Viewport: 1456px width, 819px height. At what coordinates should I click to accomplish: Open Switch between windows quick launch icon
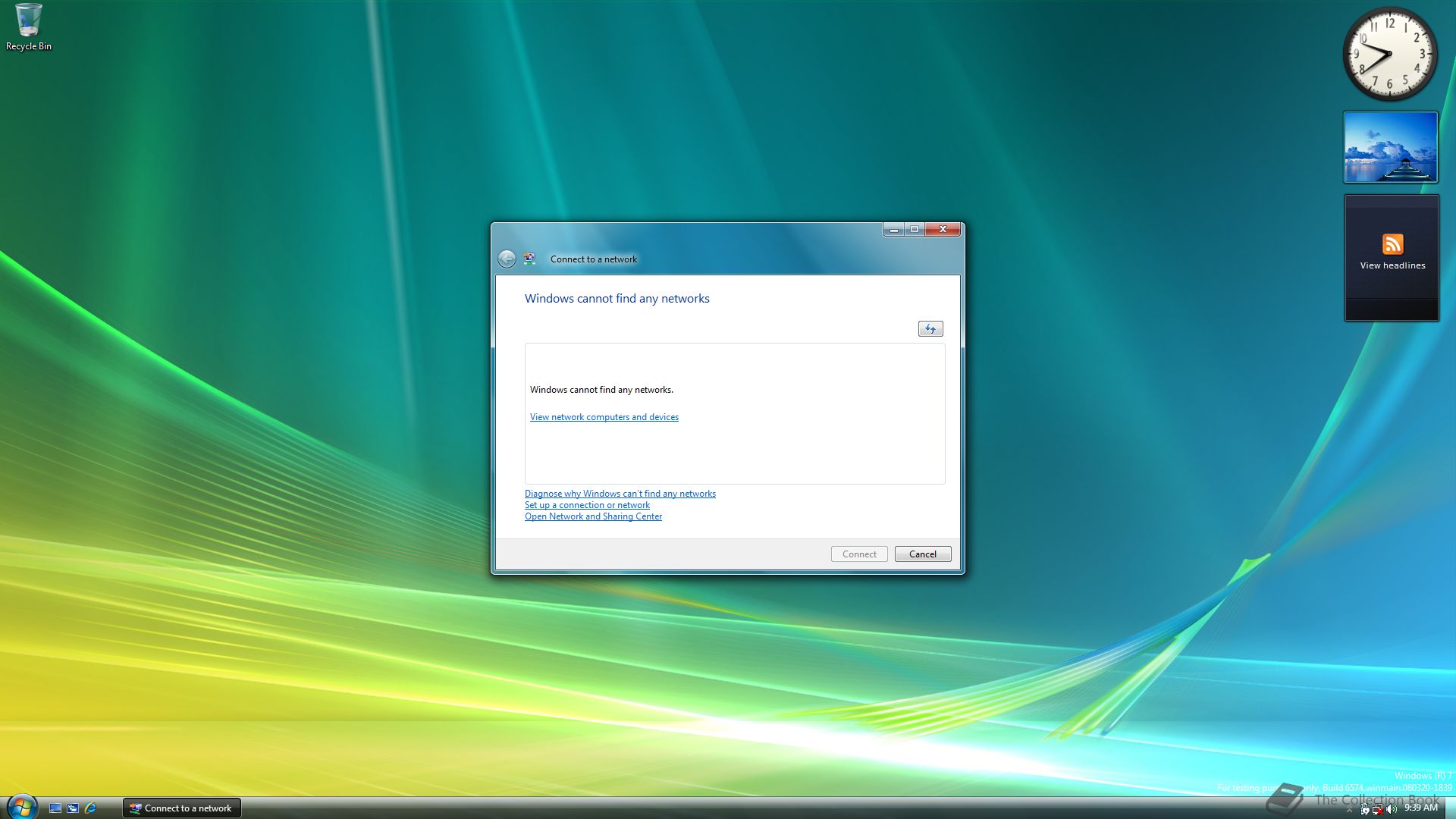(x=73, y=808)
